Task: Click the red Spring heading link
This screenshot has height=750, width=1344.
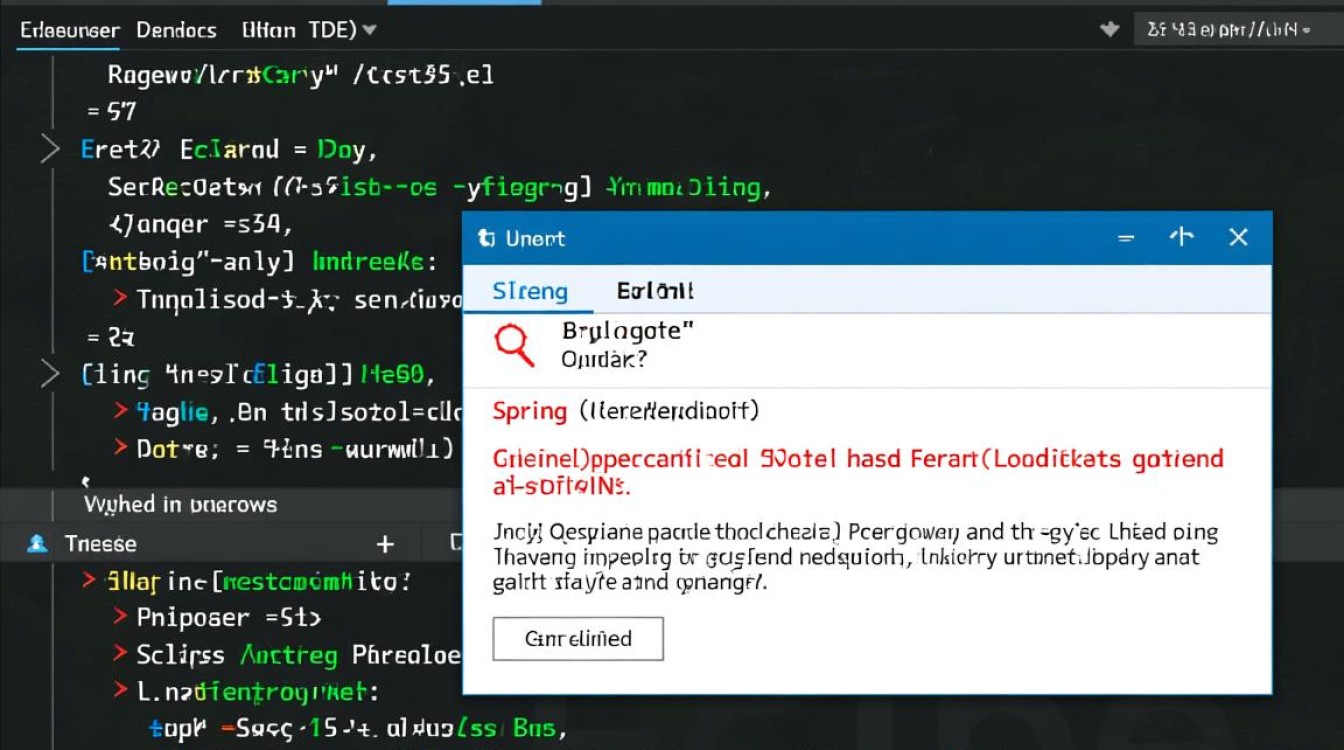Action: [x=529, y=411]
